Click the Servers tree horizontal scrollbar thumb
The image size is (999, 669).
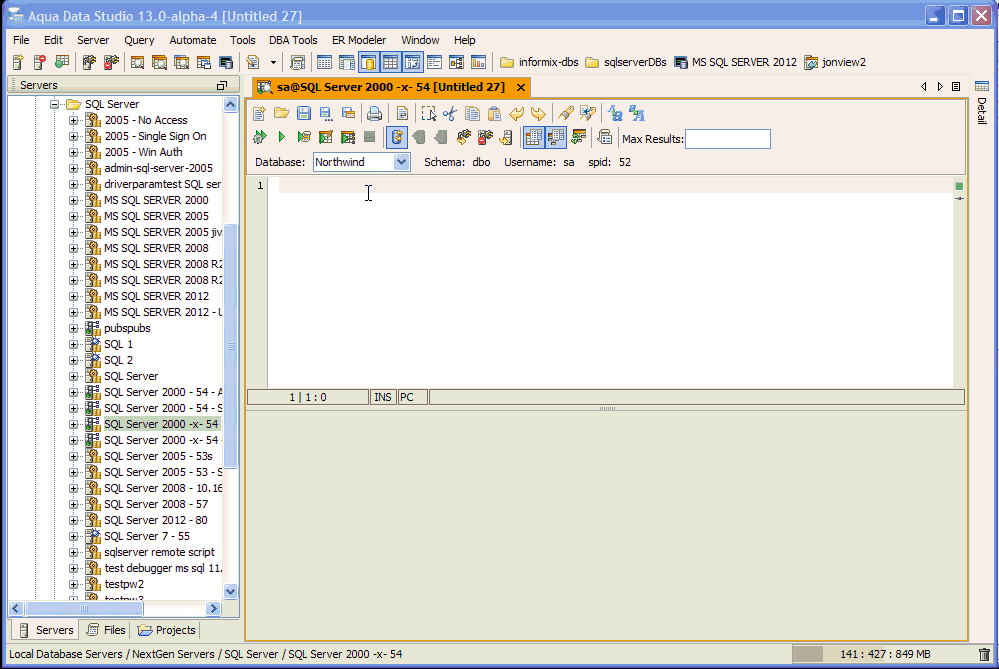coord(83,608)
